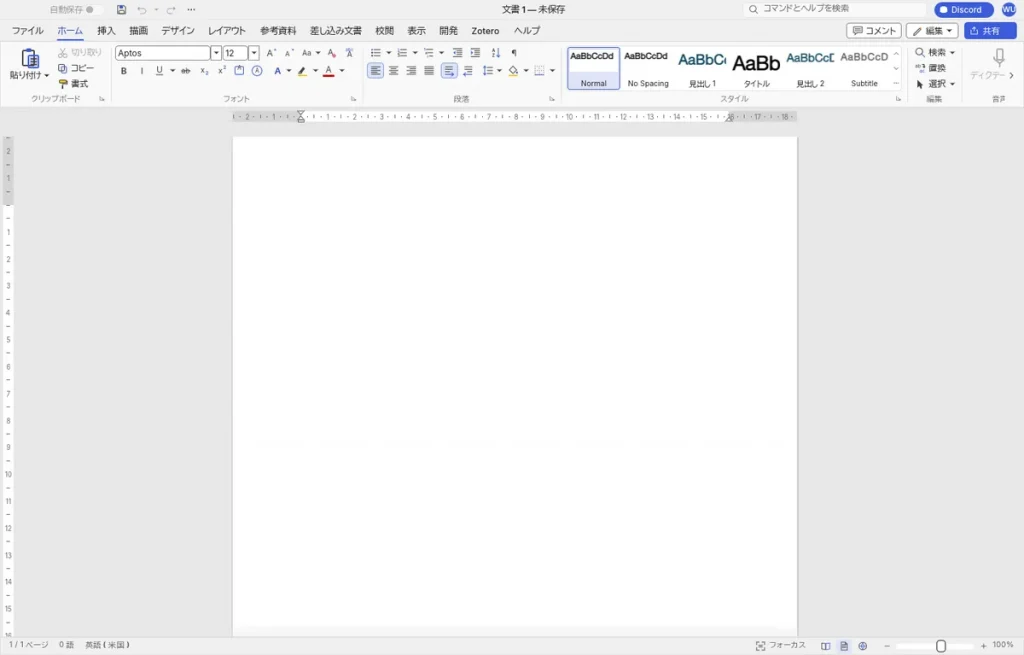Click the 書式 format painter button
The height and width of the screenshot is (655, 1024).
[x=74, y=84]
